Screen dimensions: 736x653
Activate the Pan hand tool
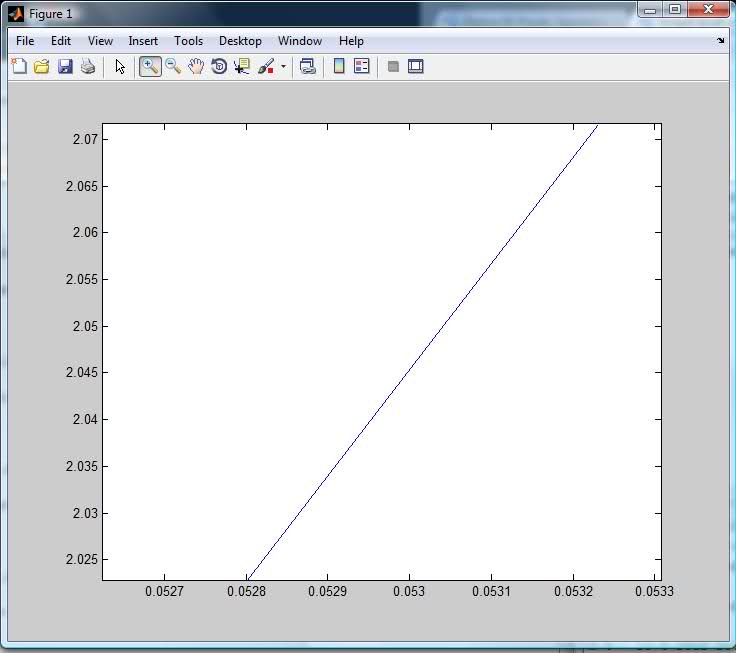coord(196,67)
